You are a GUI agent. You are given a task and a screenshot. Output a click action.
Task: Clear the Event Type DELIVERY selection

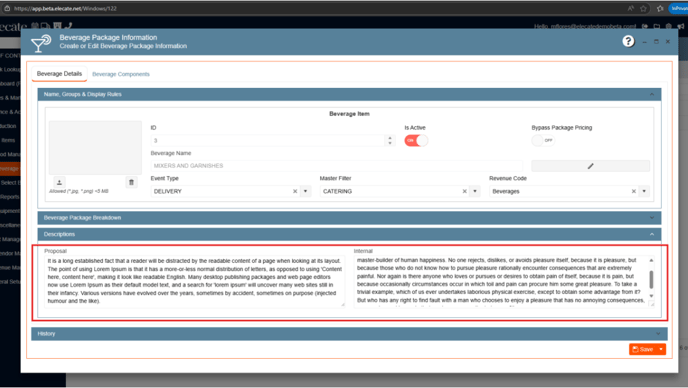(295, 191)
